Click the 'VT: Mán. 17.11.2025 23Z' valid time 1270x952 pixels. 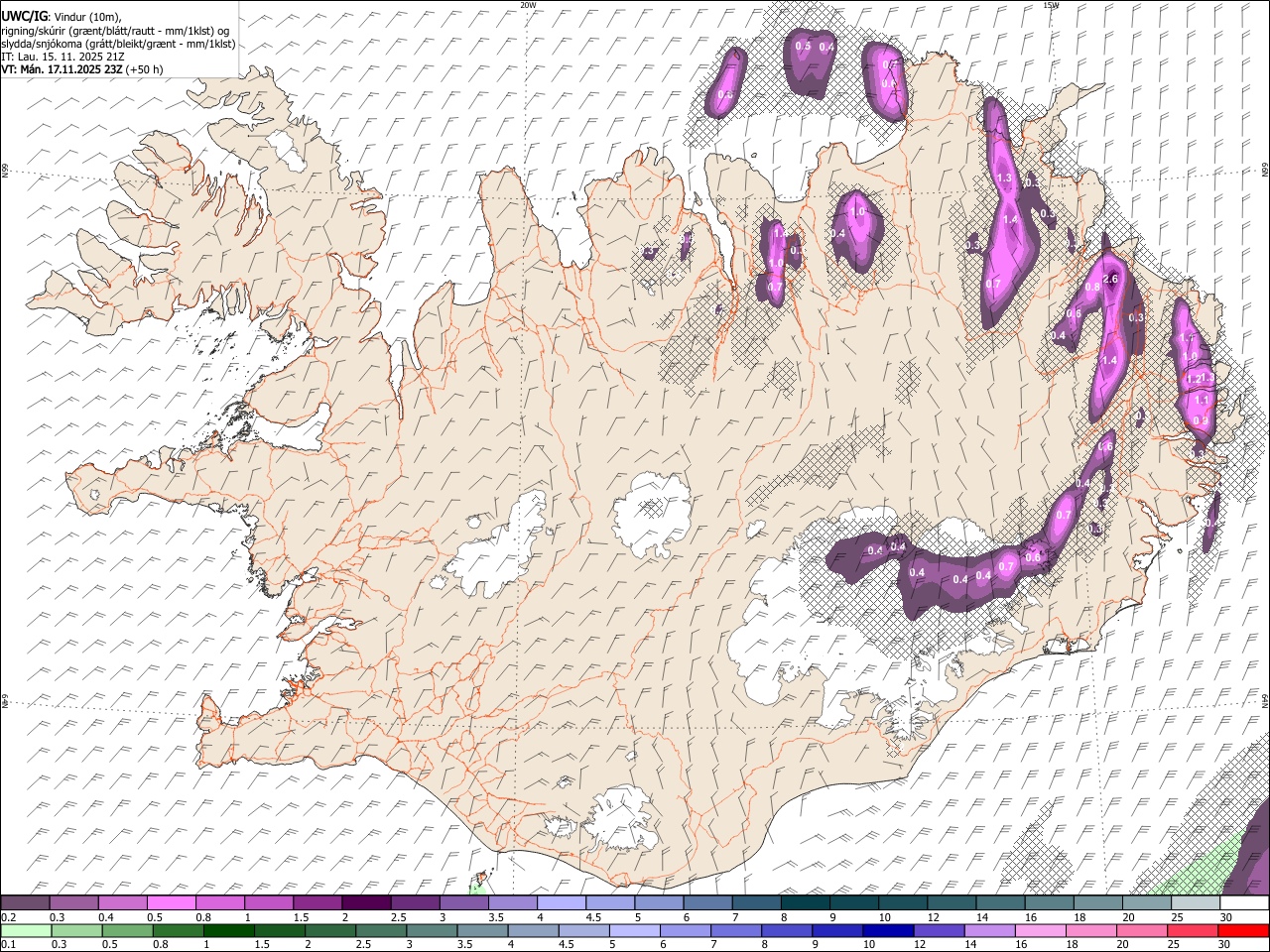62,69
